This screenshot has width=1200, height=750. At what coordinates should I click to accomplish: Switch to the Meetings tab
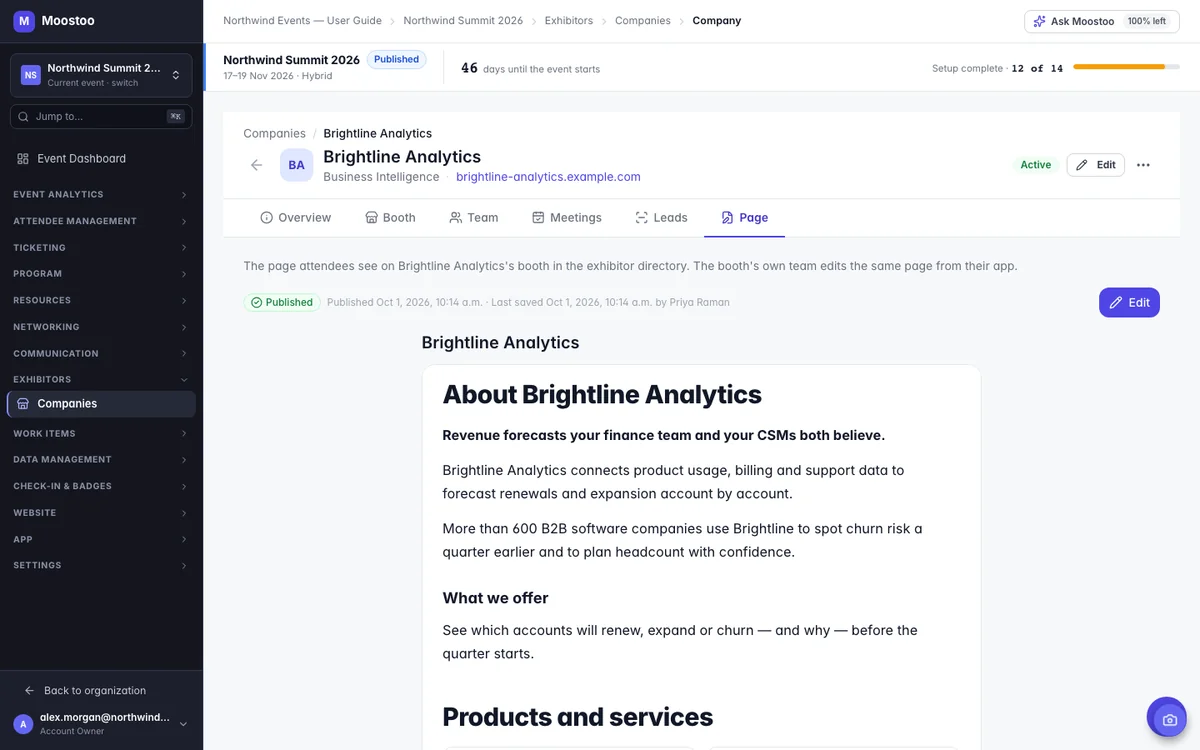coord(566,218)
